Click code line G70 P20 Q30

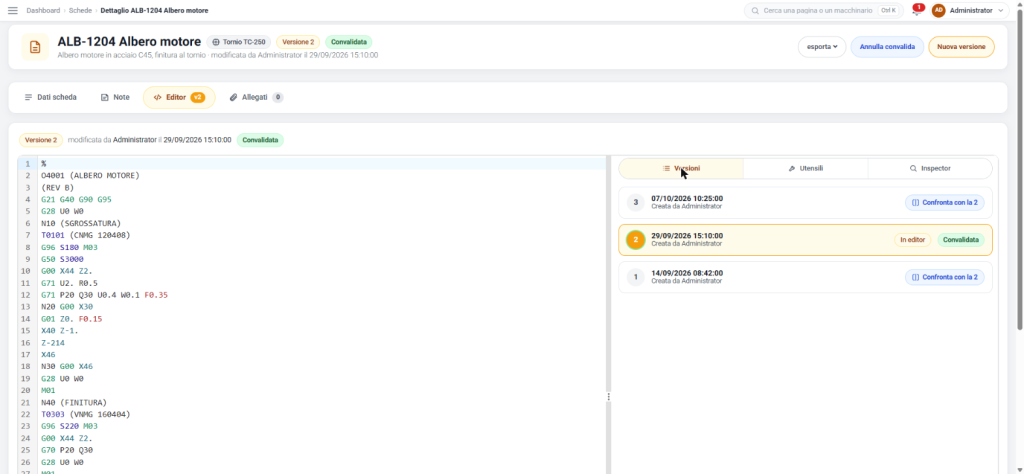(x=67, y=450)
